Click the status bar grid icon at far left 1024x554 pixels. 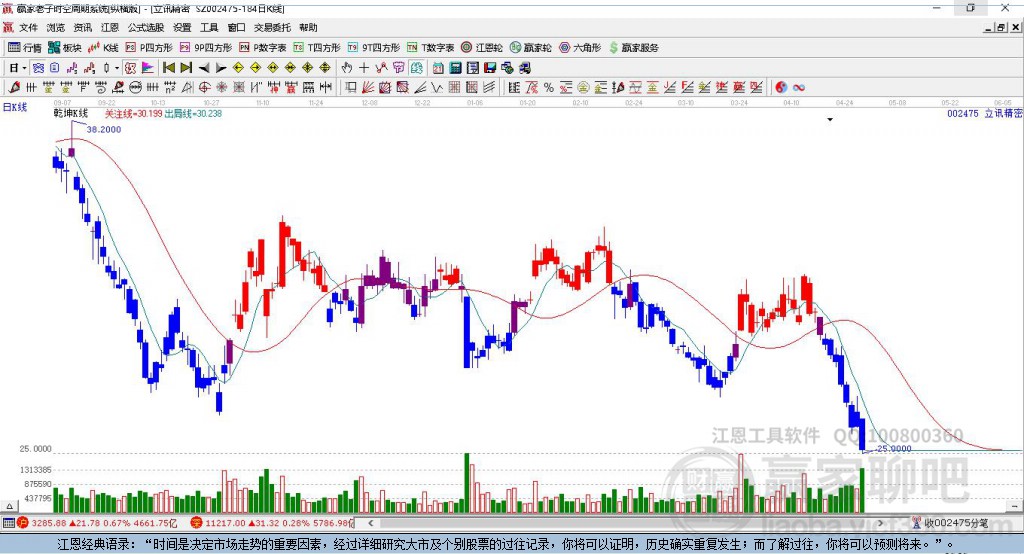click(x=8, y=523)
